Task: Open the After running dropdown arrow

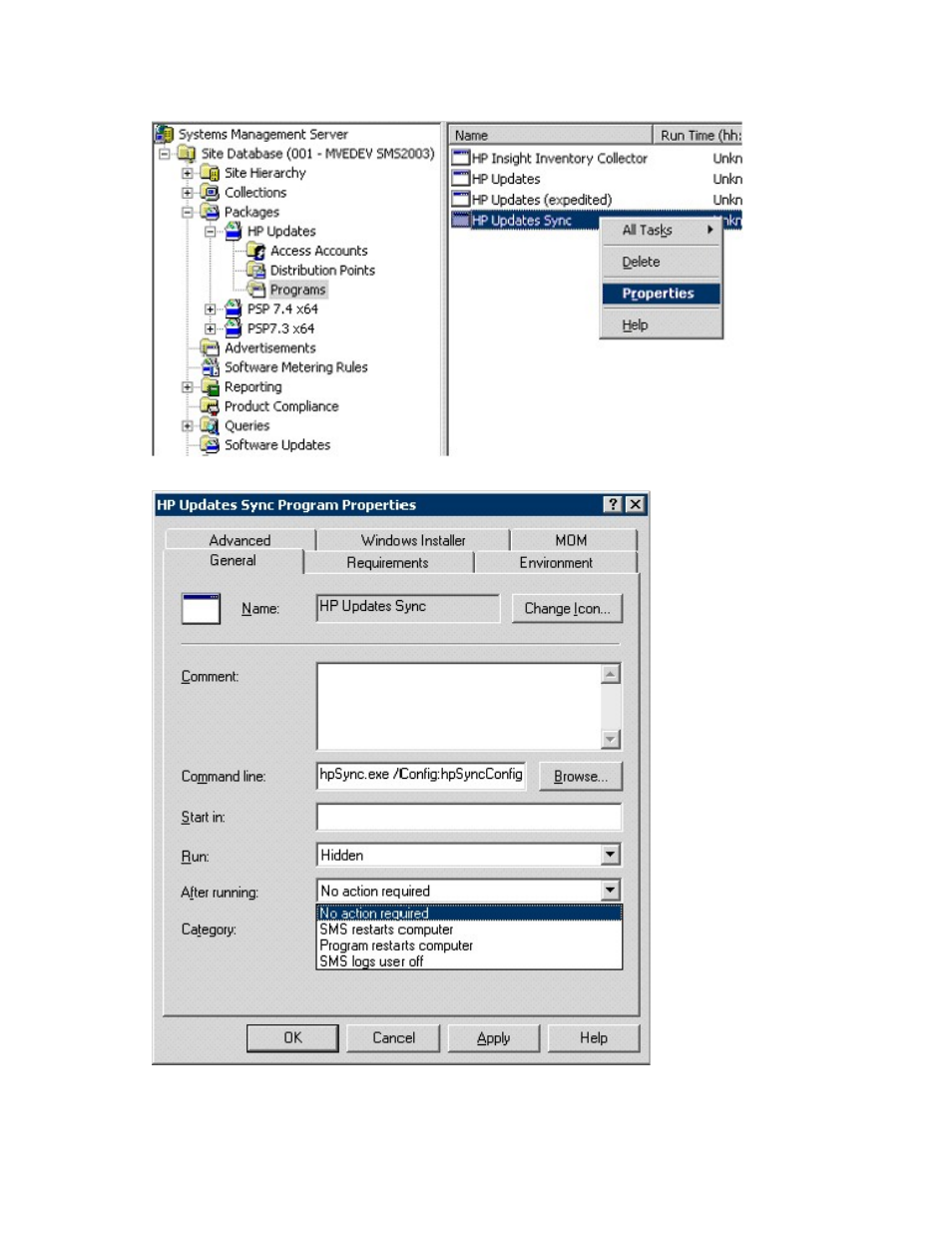Action: 611,891
